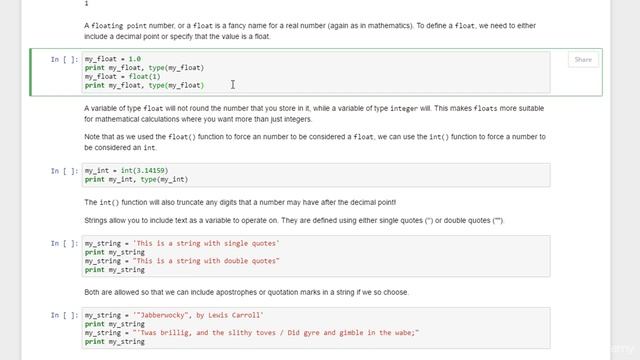Image resolution: width=640 pixels, height=360 pixels.
Task: Click the paragraph starting 'A floating point number'
Action: [x=310, y=31]
